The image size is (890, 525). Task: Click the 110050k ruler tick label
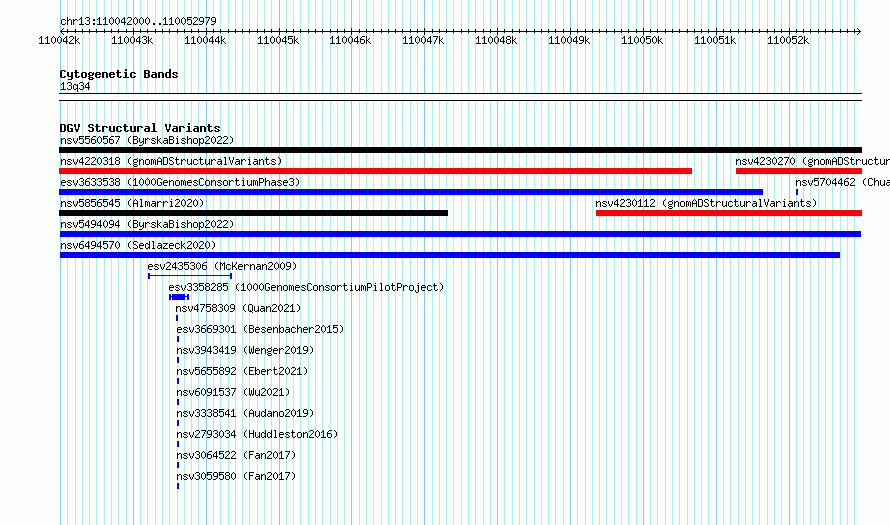point(642,40)
